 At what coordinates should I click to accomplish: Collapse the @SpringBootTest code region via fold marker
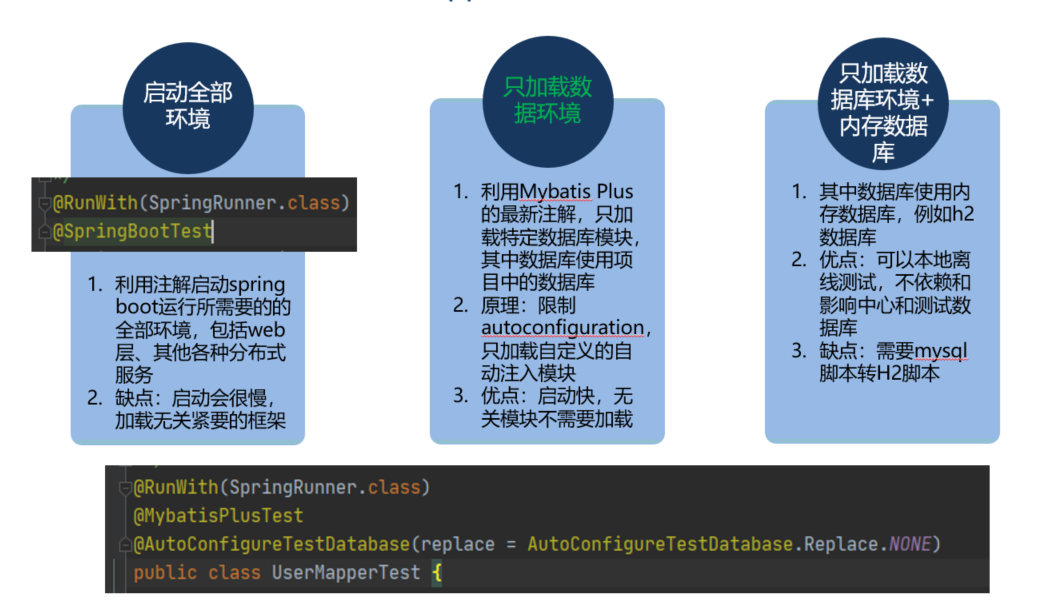click(43, 232)
